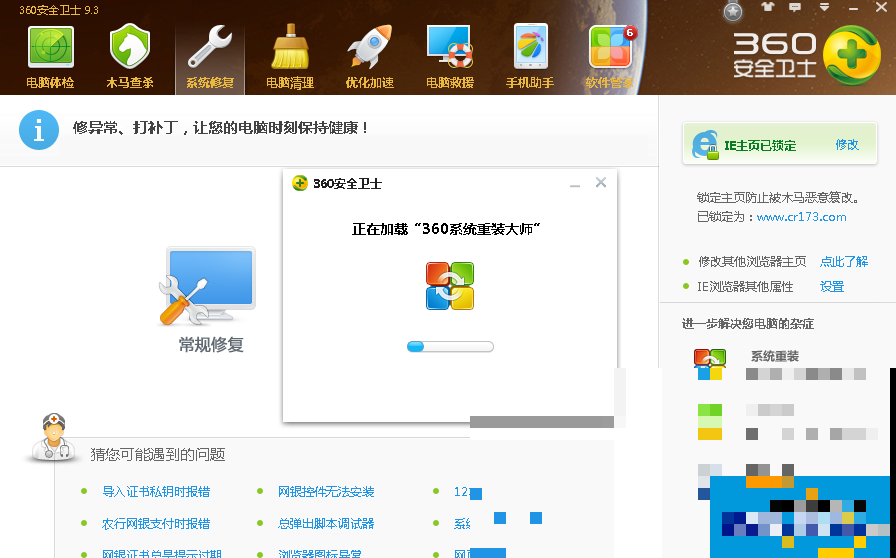This screenshot has width=896, height=558.
Task: Click 修改其他浏览器主页 text
Action: (x=752, y=262)
